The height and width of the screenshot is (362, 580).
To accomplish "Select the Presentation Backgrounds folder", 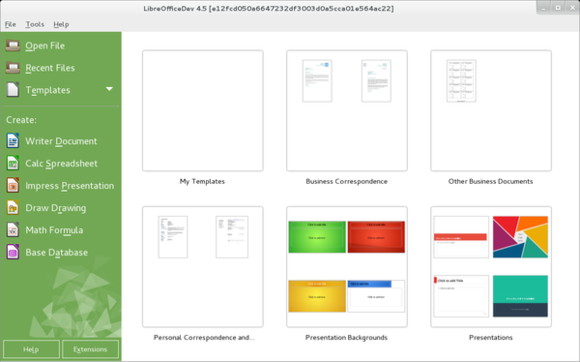I will (347, 267).
